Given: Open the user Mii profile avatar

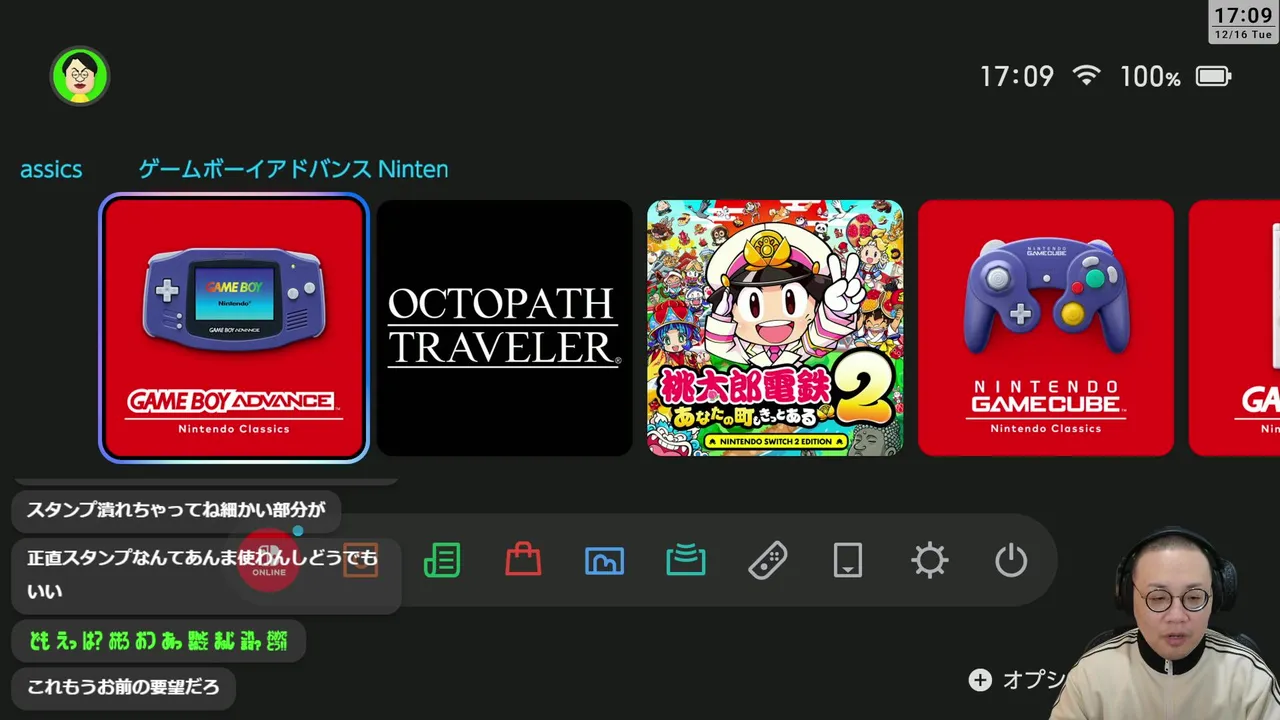Looking at the screenshot, I should 80,76.
